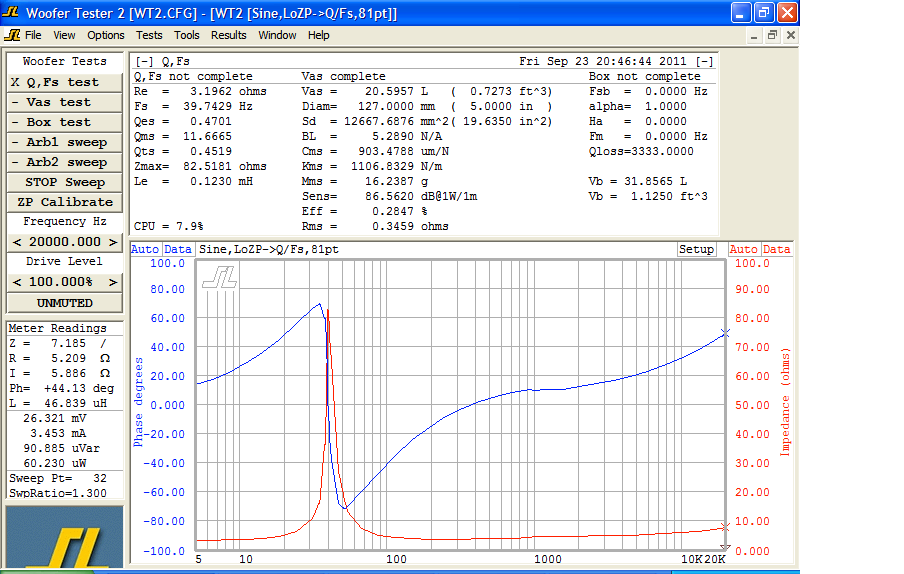The width and height of the screenshot is (904, 574).
Task: Run the Arb2 sweep
Action: (x=65, y=163)
